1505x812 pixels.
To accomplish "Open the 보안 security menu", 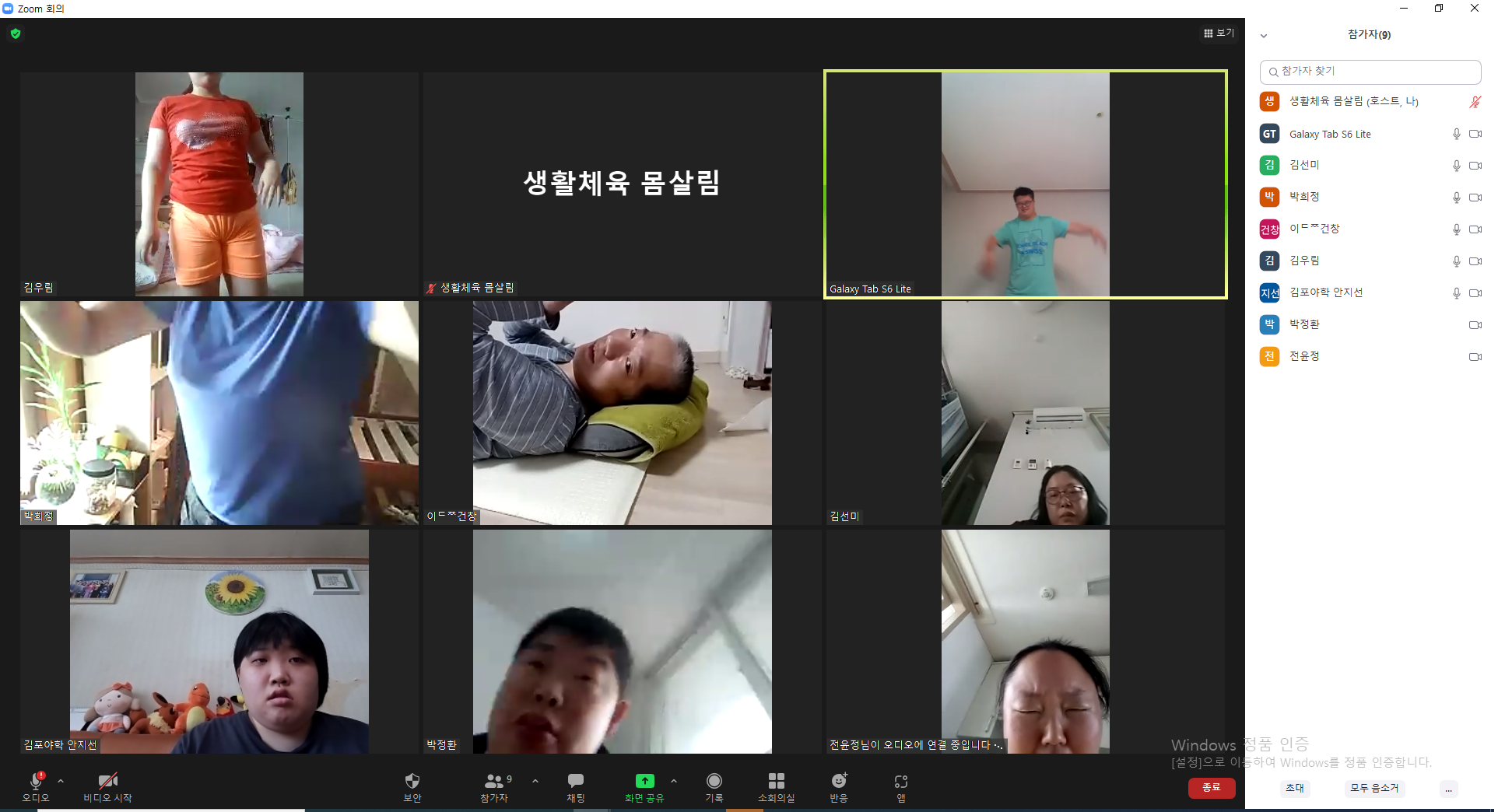I will [x=412, y=787].
